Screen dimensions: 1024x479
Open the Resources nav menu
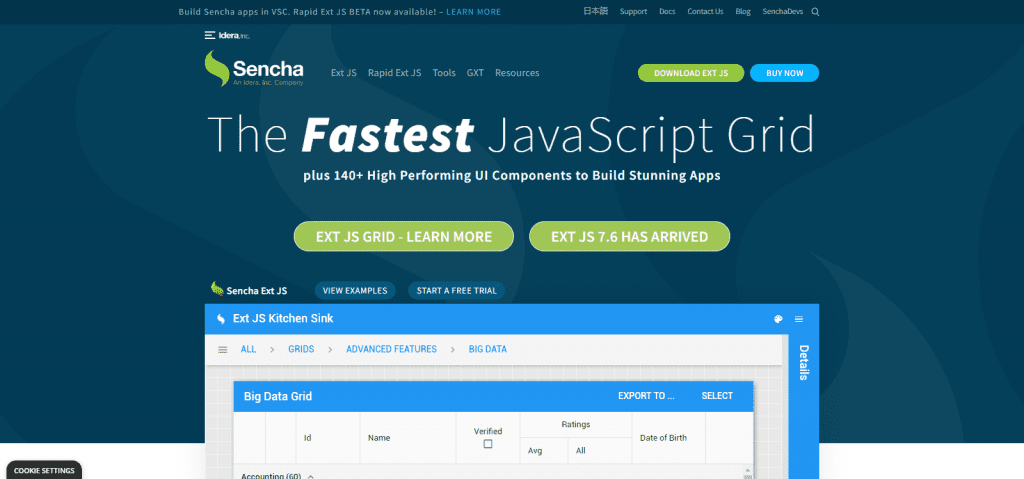click(x=517, y=73)
